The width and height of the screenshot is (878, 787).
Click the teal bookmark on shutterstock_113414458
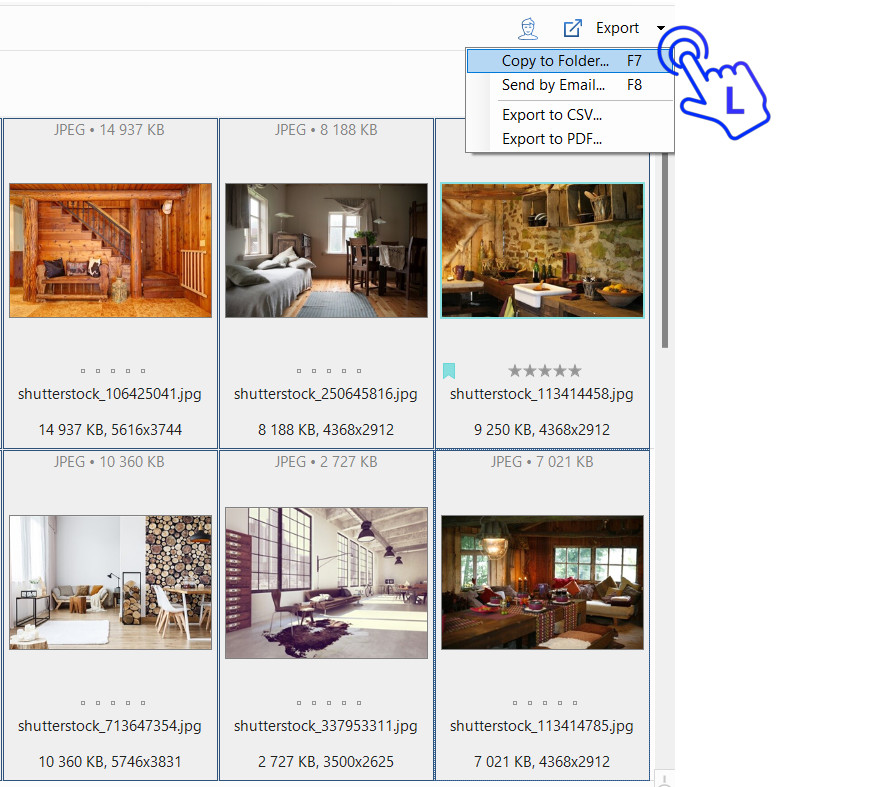tap(449, 371)
